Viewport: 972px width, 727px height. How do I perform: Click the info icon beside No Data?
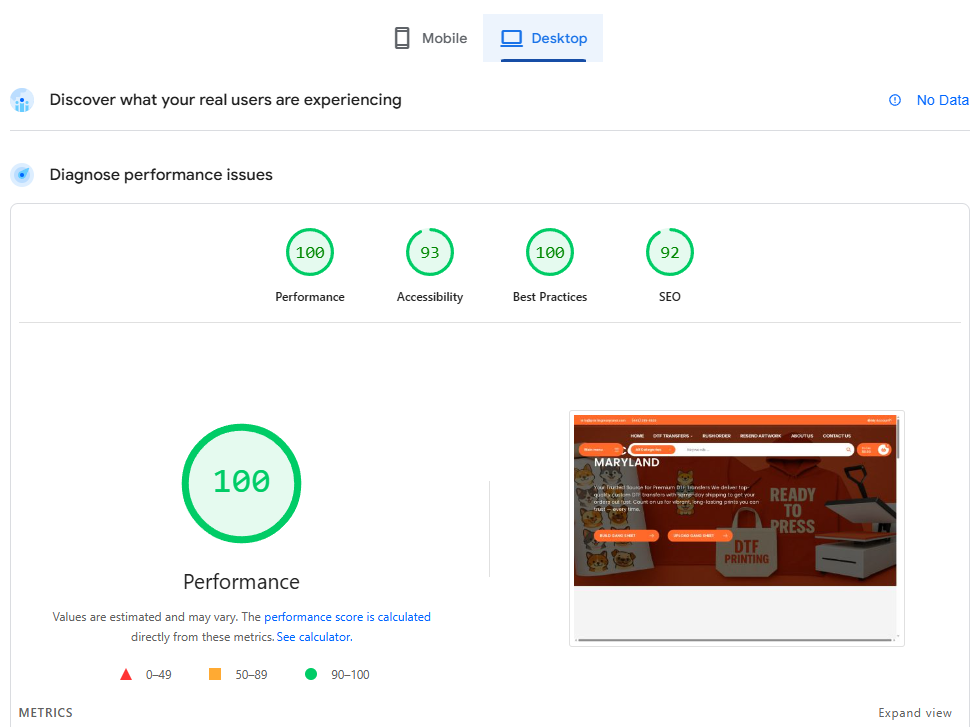click(x=895, y=100)
